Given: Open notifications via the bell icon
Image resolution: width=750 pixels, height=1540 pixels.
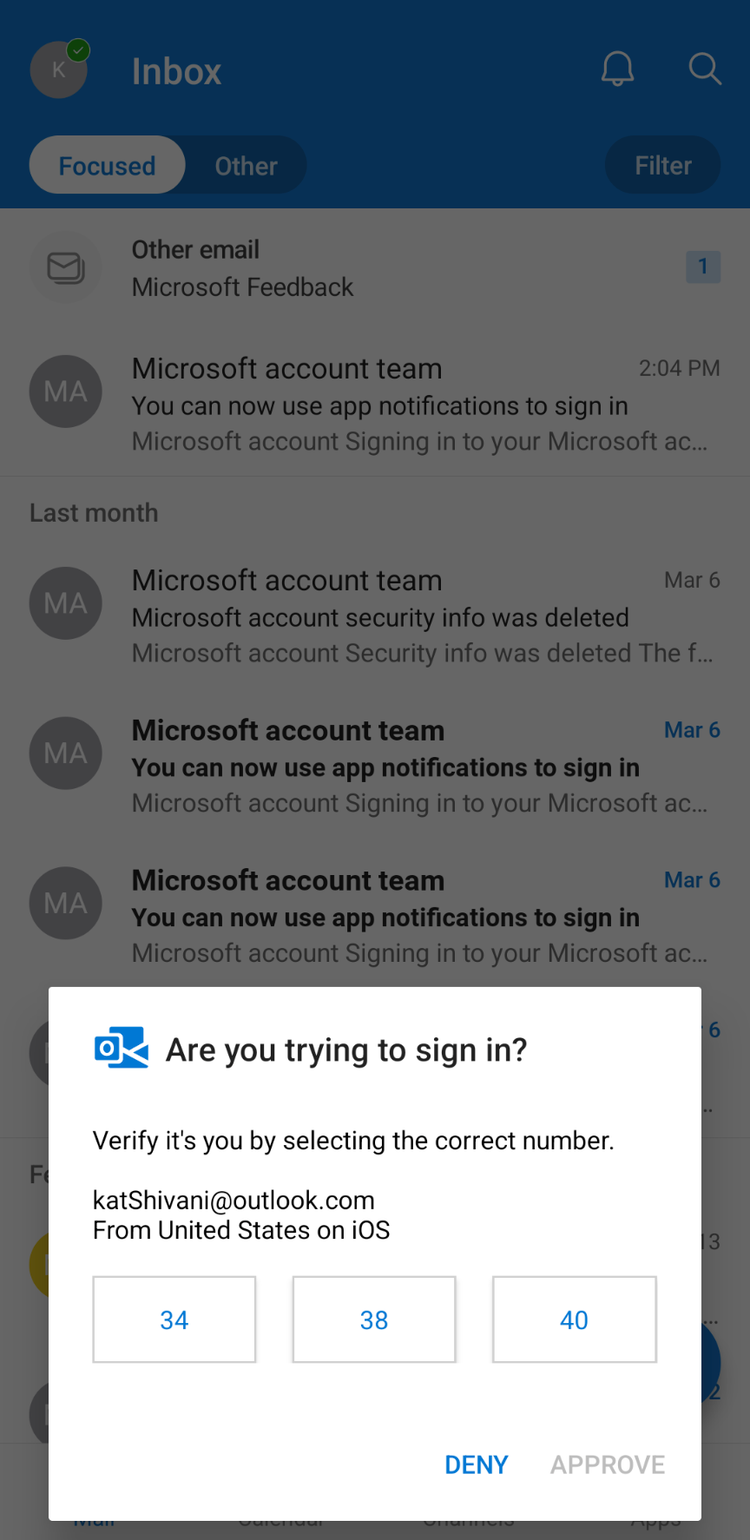Looking at the screenshot, I should pyautogui.click(x=617, y=69).
